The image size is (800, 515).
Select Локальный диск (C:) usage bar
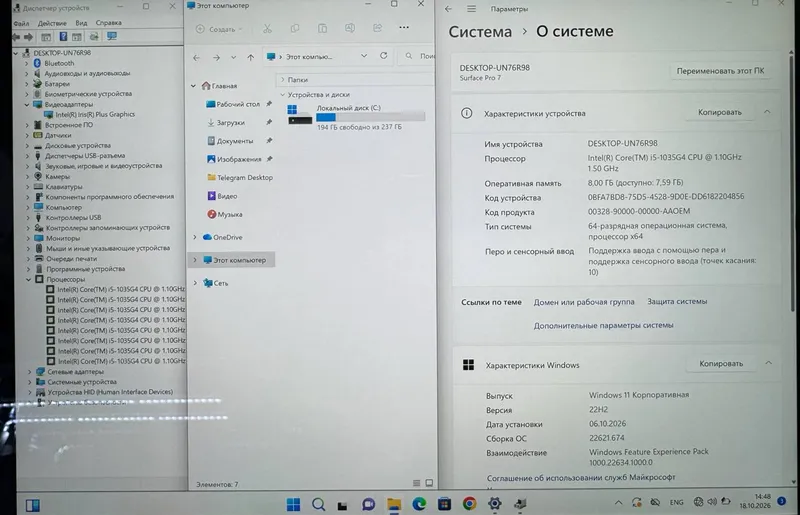point(370,117)
